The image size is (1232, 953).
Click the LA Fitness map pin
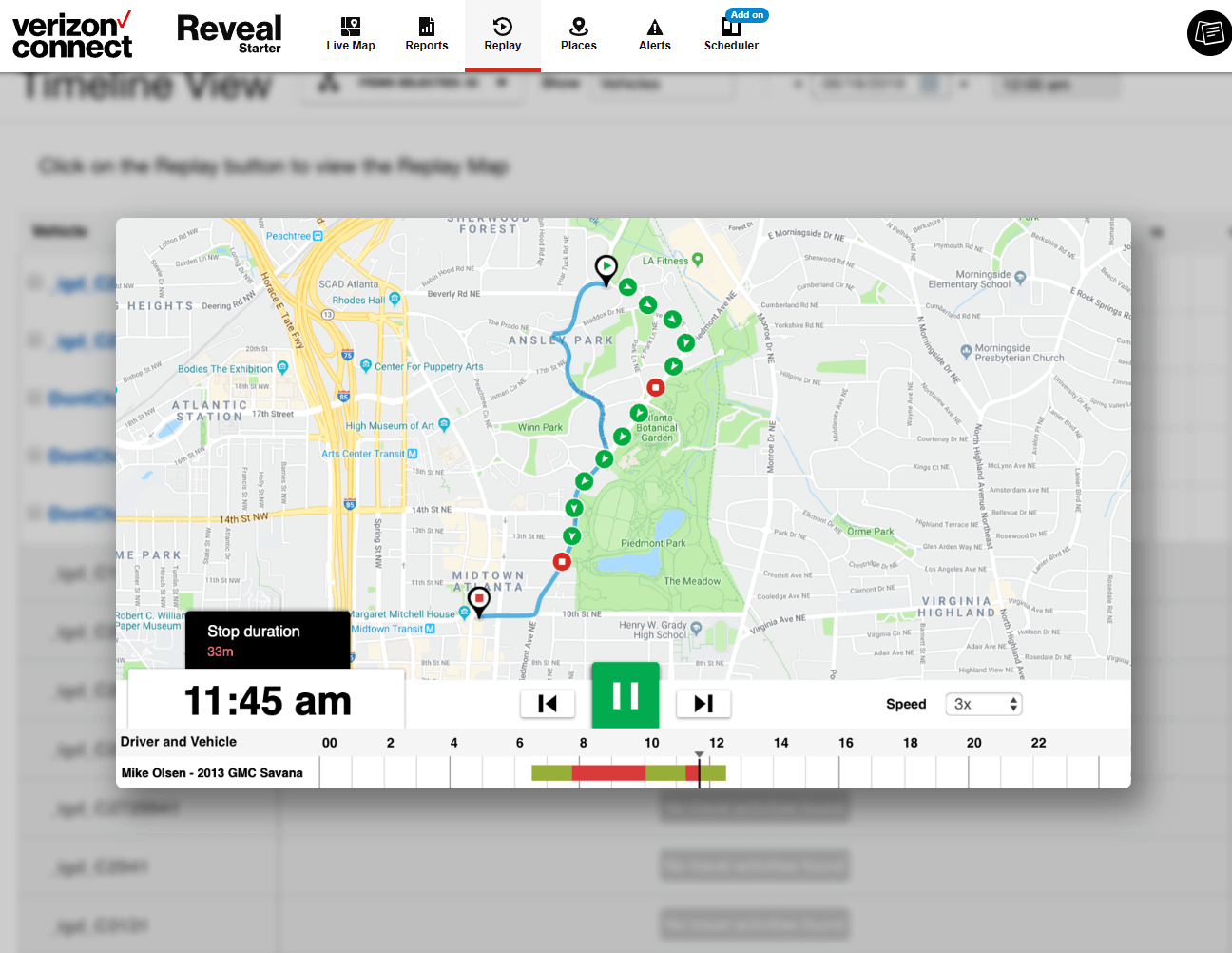coord(698,259)
